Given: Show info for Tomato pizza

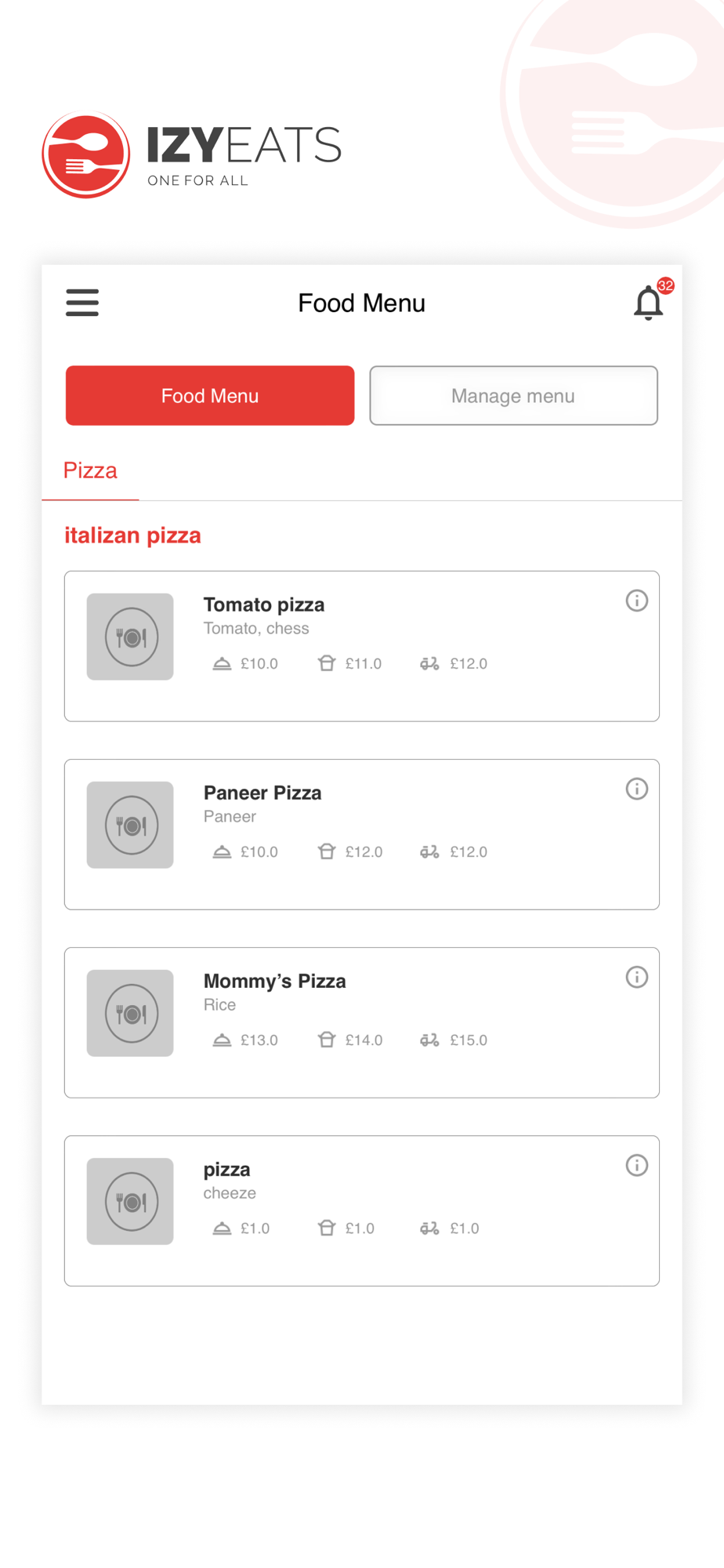Looking at the screenshot, I should pyautogui.click(x=636, y=601).
